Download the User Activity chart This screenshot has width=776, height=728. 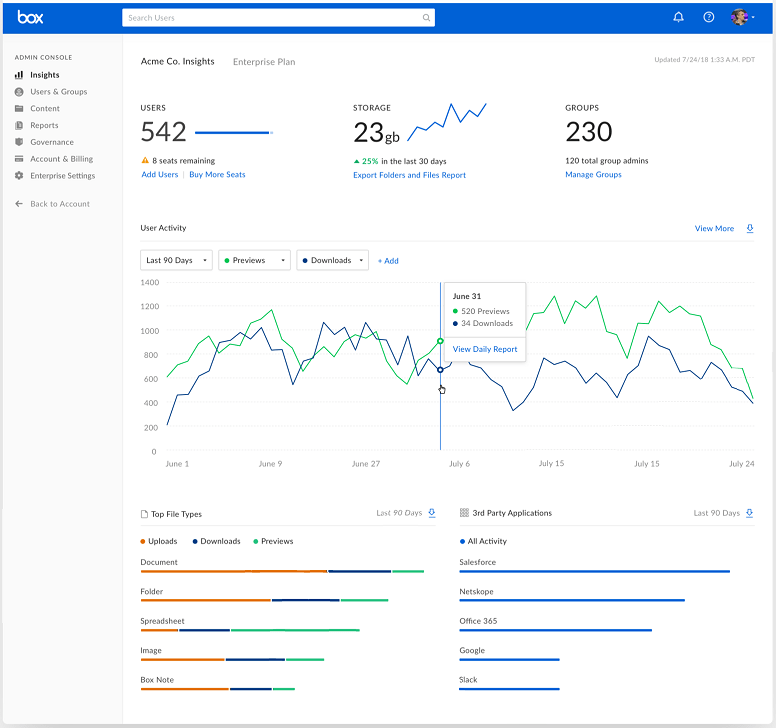(750, 229)
